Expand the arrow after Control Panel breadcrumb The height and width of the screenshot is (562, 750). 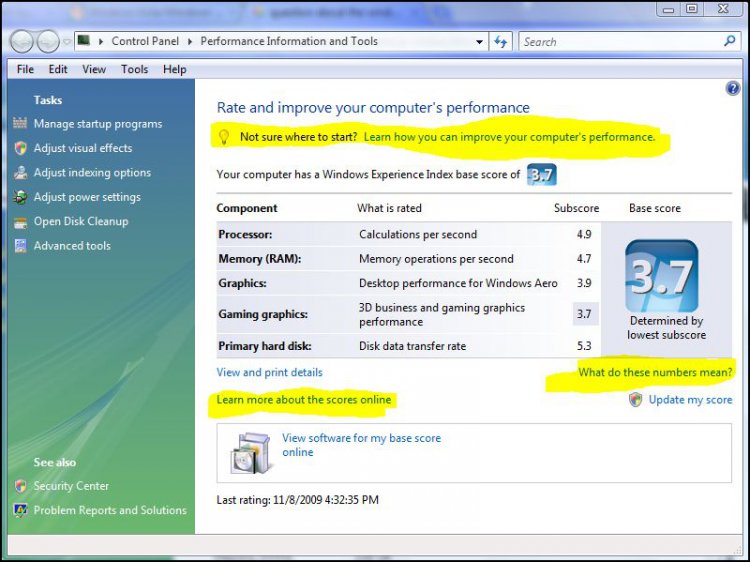tap(190, 42)
